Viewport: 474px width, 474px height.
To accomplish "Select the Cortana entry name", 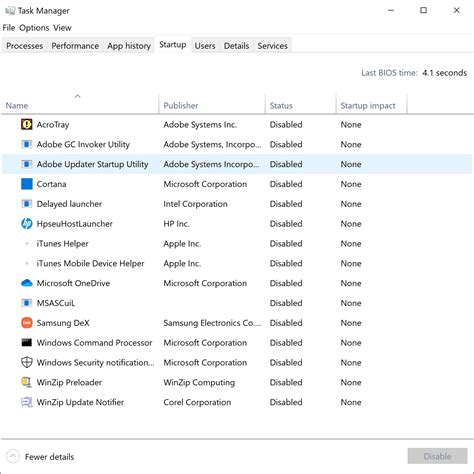I will coord(51,184).
